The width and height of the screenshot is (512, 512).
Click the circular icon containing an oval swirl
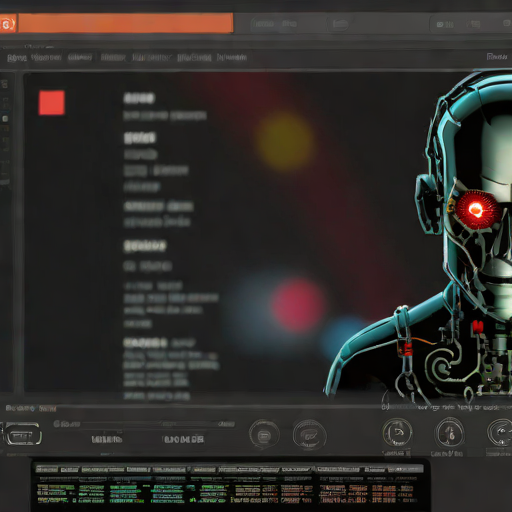click(309, 435)
